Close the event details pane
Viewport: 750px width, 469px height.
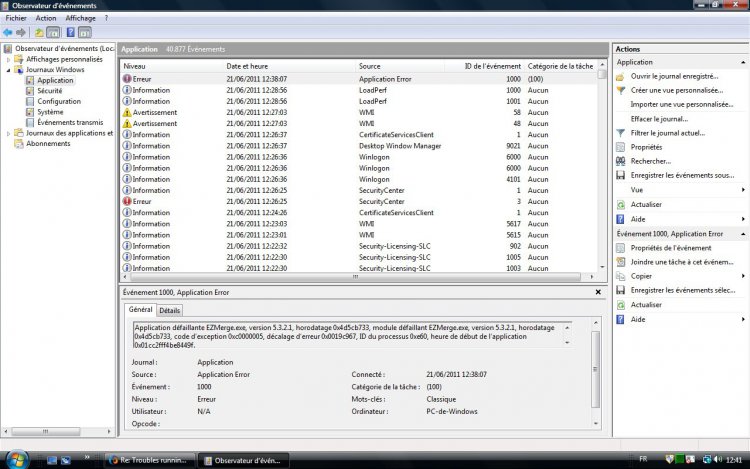(598, 292)
